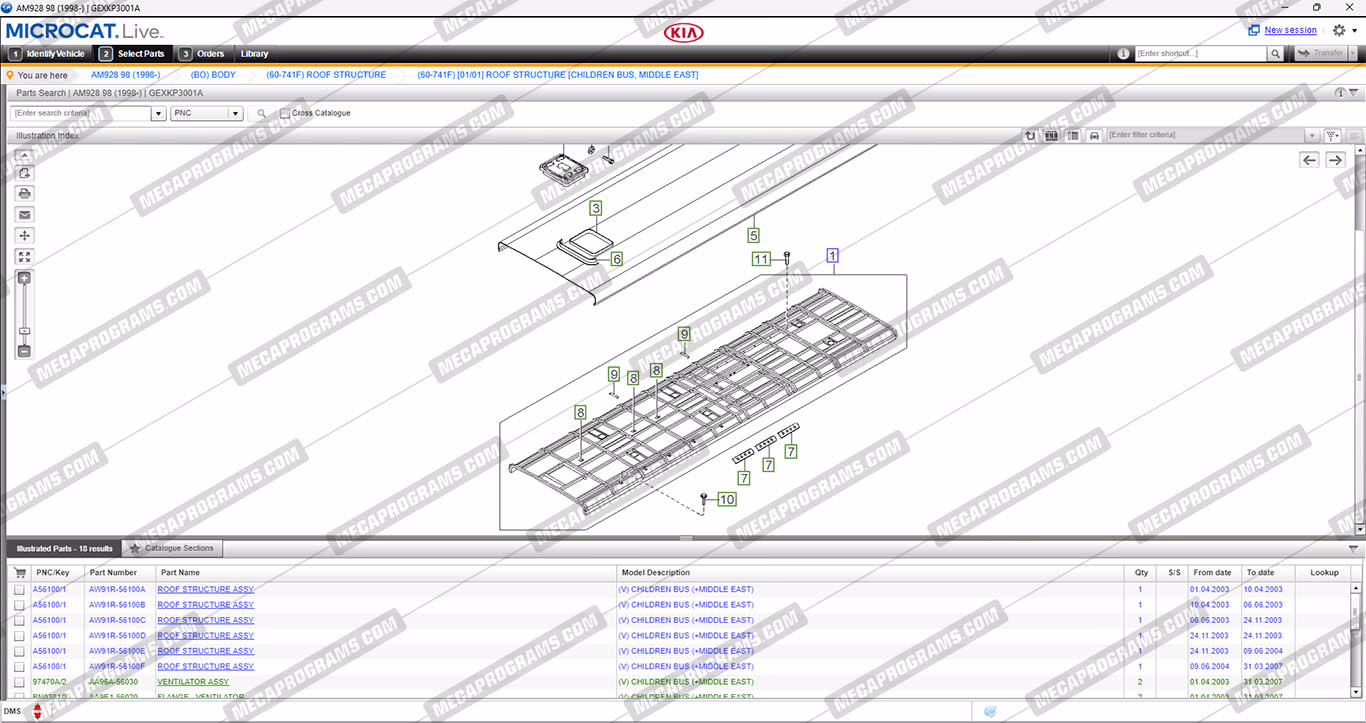Click the New session window icon
The image size is (1366, 723).
click(1254, 30)
